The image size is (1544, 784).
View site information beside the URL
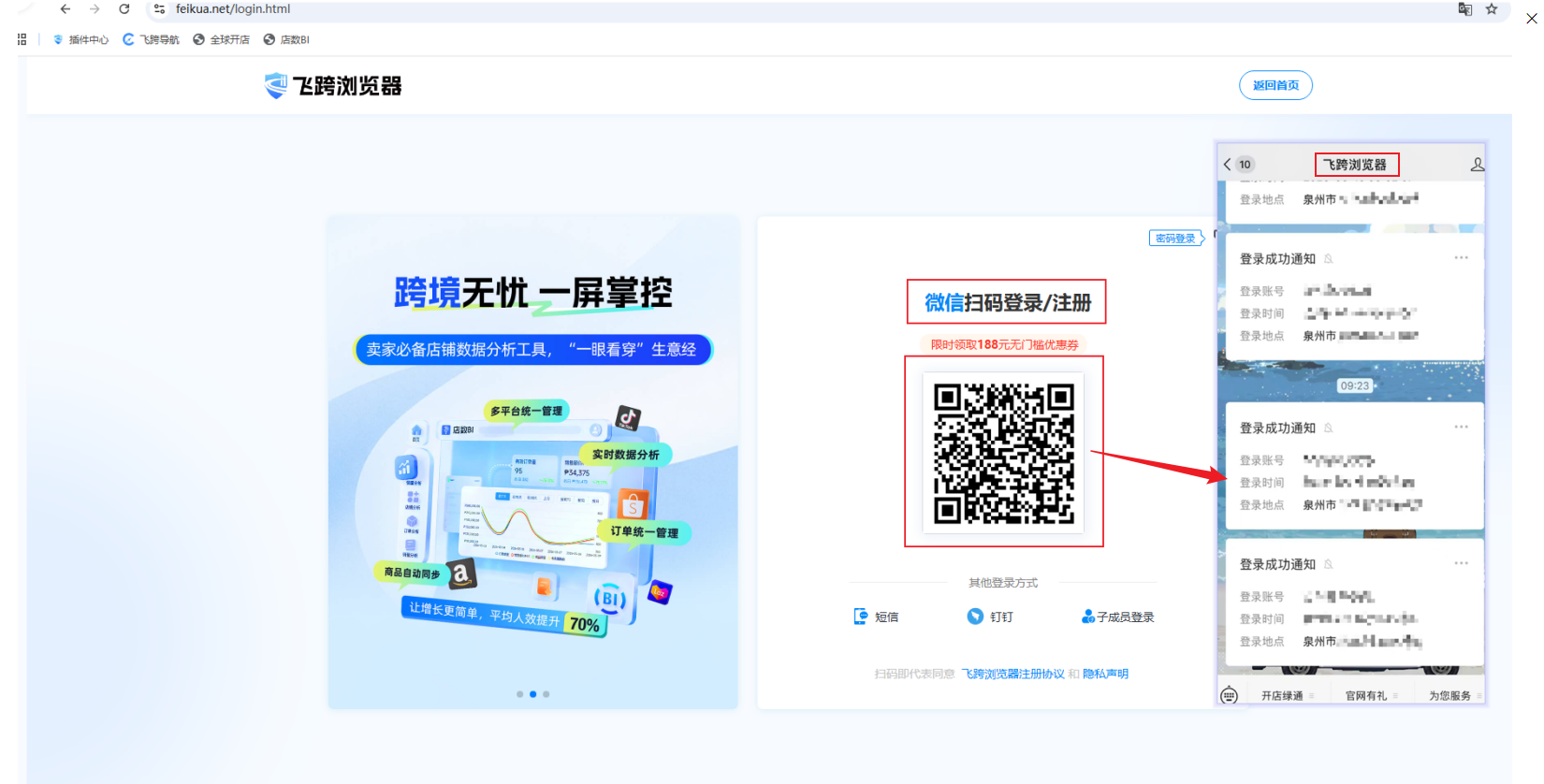coord(159,9)
